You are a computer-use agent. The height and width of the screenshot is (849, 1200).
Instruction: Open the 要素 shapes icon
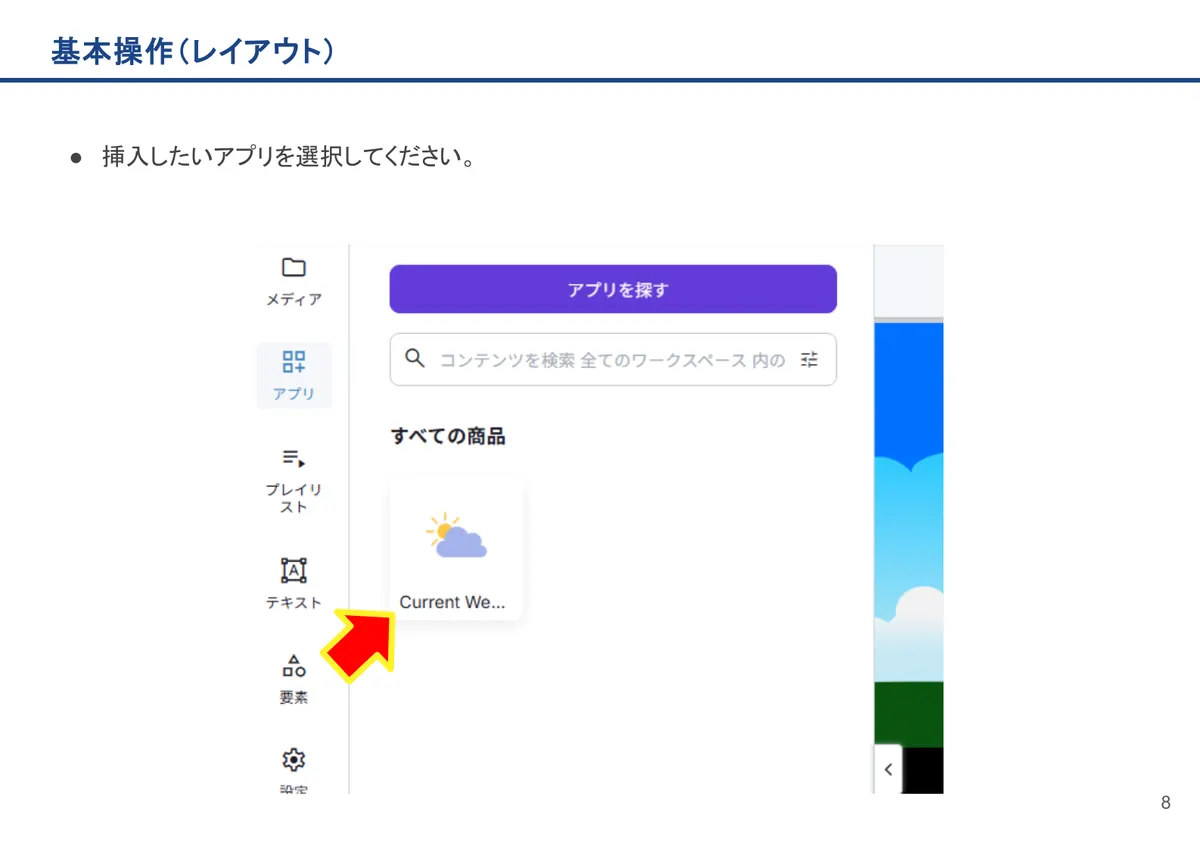click(293, 665)
